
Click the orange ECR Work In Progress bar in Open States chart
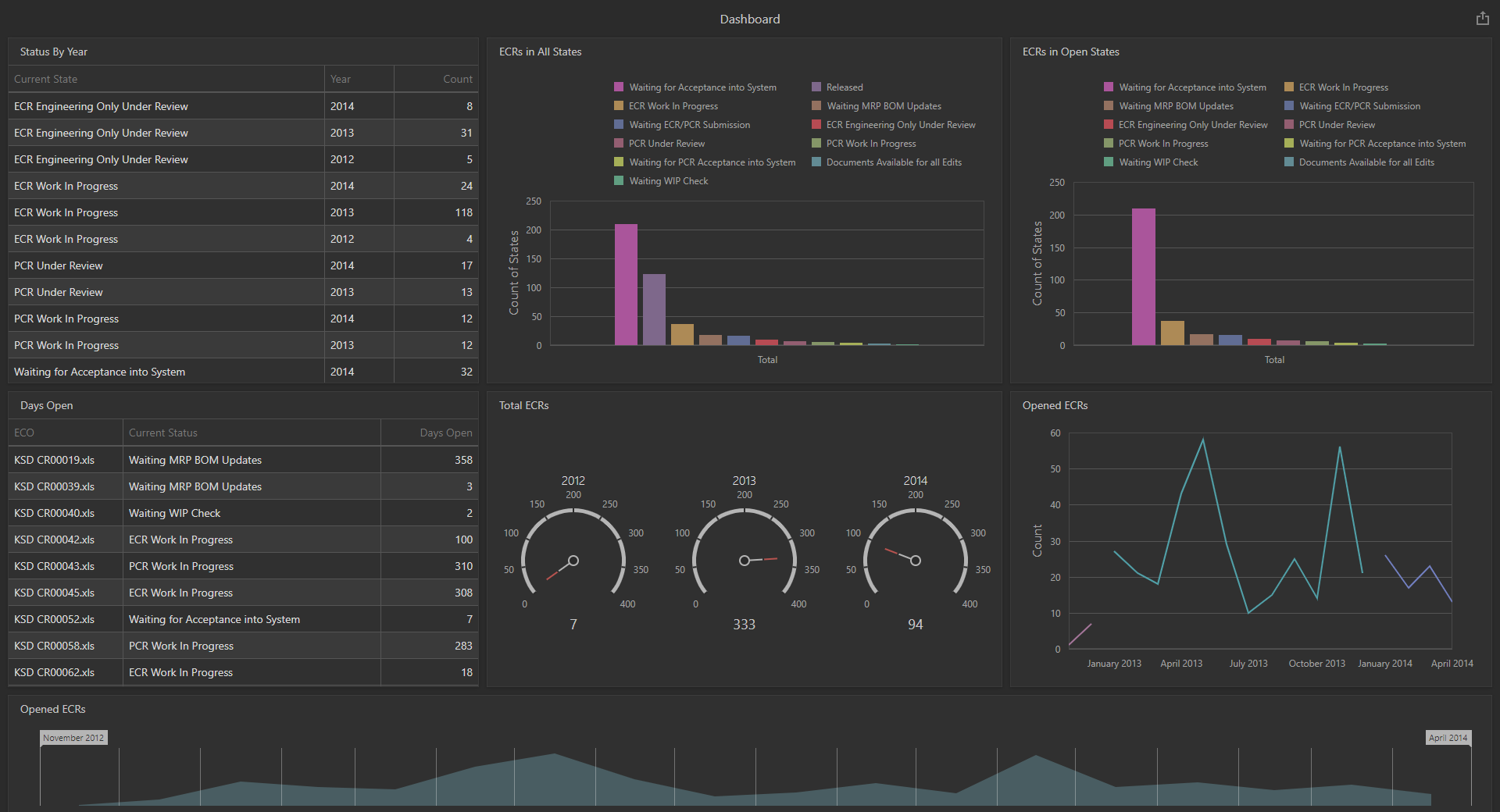1173,333
